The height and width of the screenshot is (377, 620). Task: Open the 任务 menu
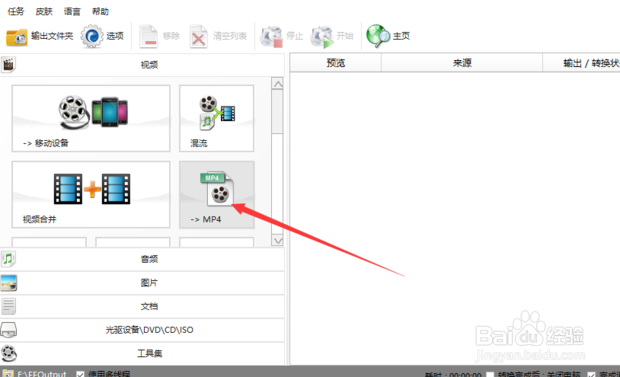point(16,11)
